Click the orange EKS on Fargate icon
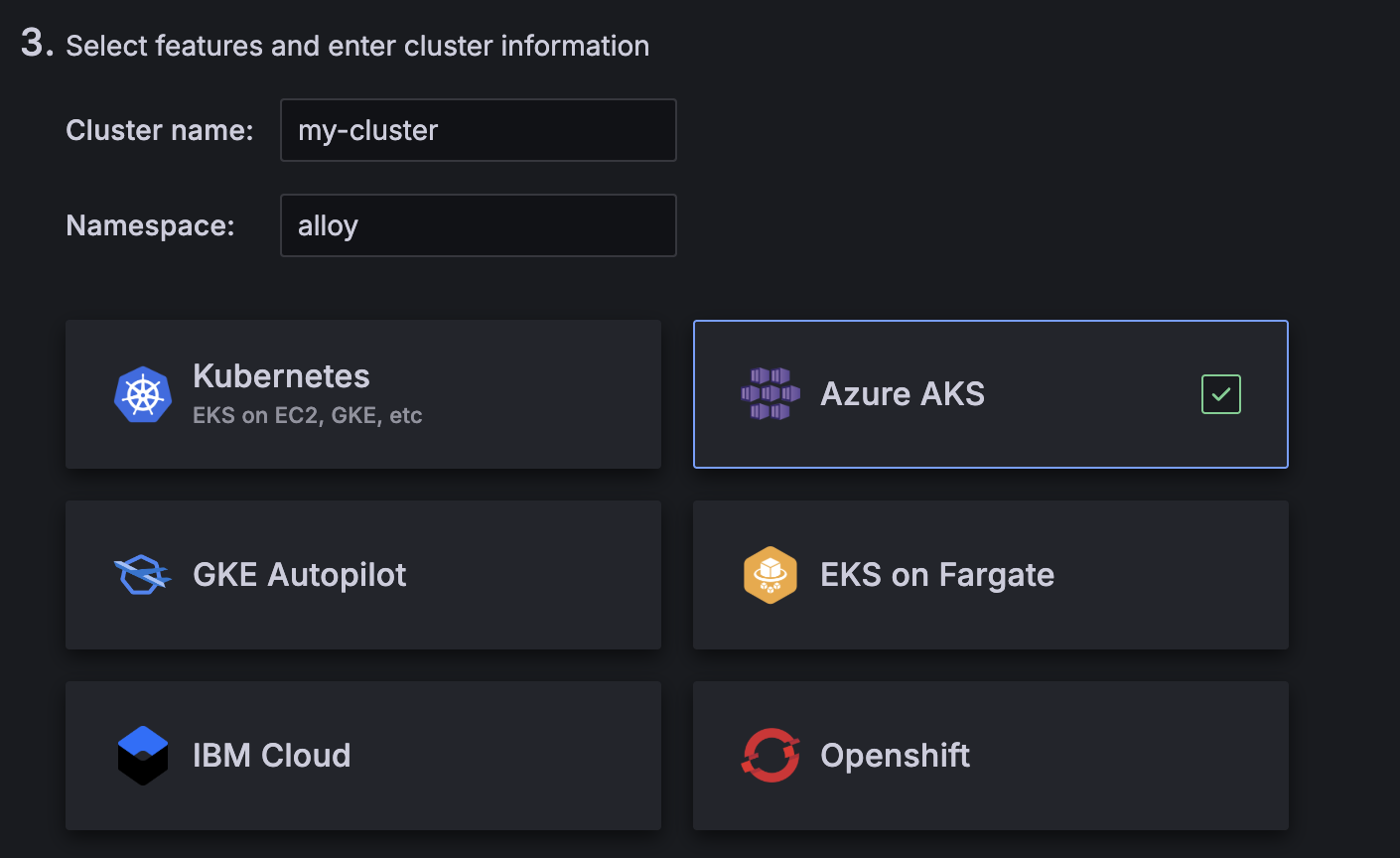The width and height of the screenshot is (1400, 858). point(770,575)
